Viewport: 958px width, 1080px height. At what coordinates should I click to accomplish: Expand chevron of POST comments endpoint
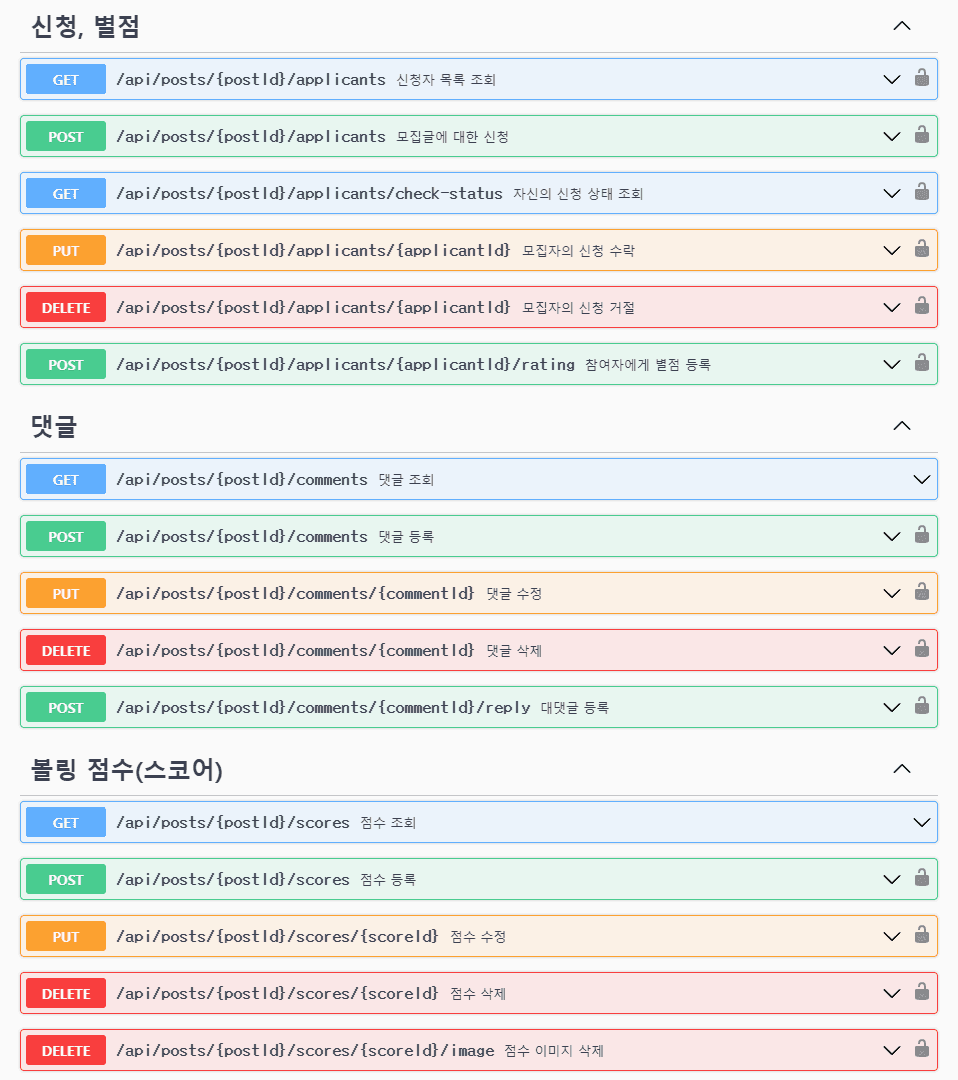point(892,537)
